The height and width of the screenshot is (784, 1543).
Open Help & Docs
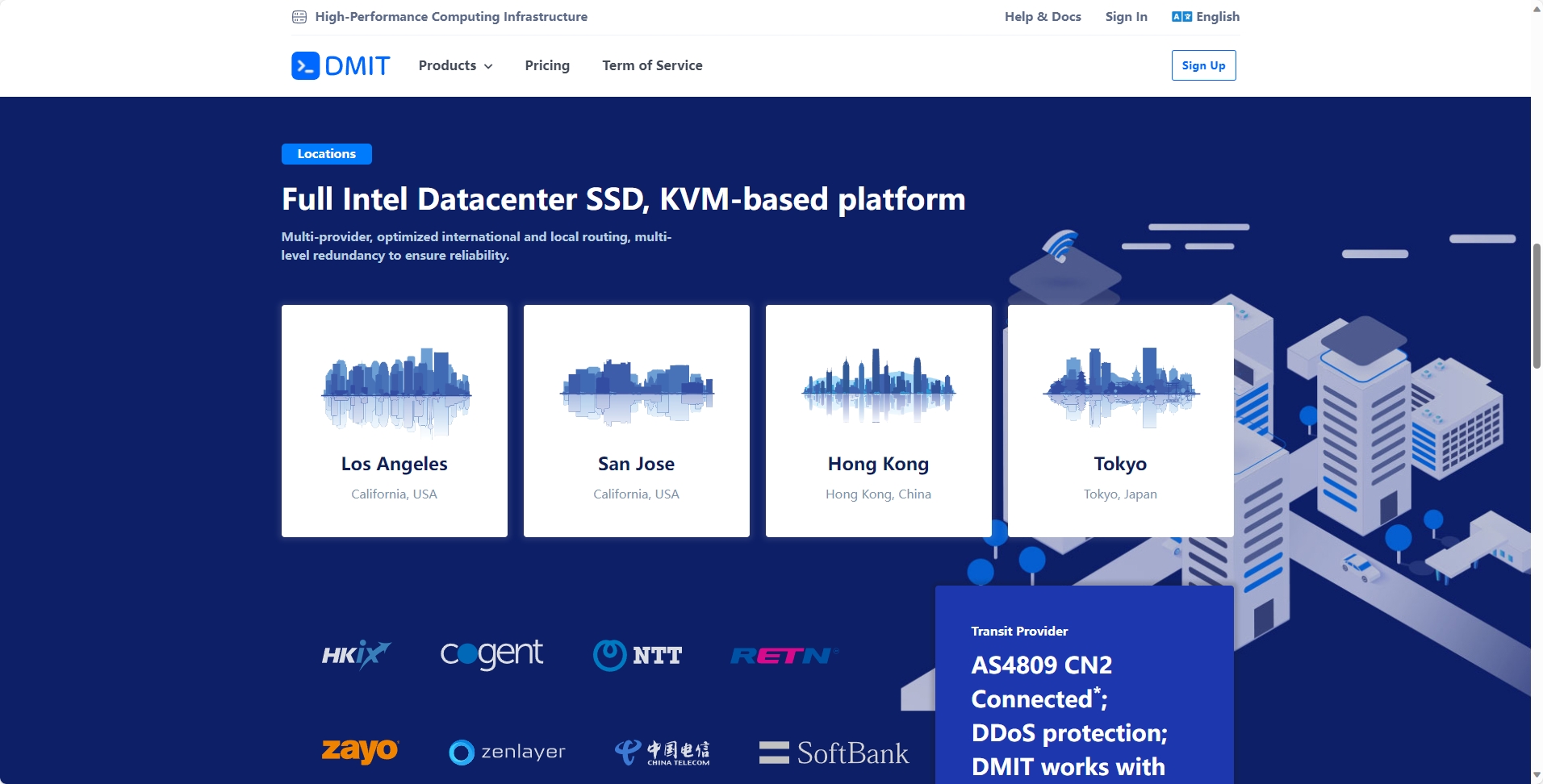pyautogui.click(x=1043, y=17)
